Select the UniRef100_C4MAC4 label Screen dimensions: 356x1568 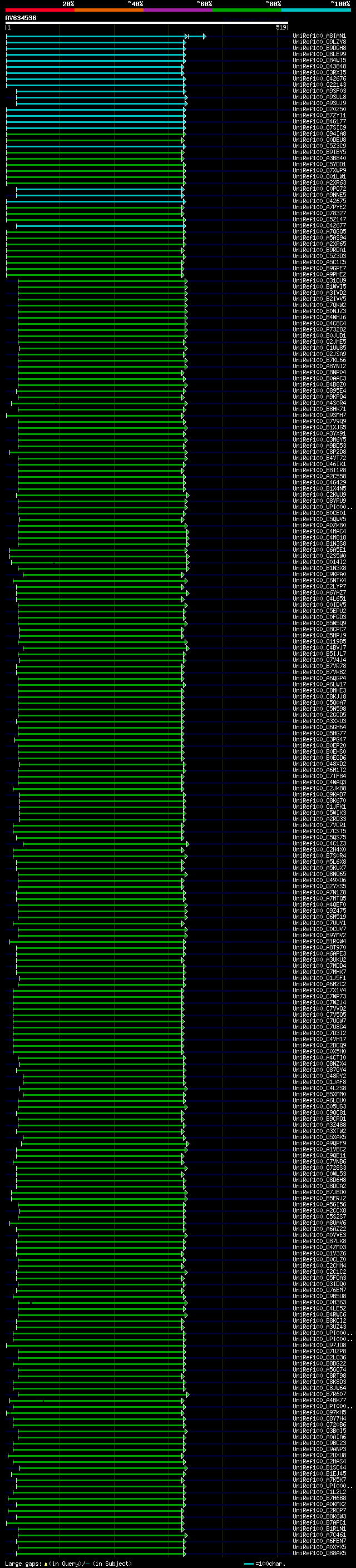(319, 531)
